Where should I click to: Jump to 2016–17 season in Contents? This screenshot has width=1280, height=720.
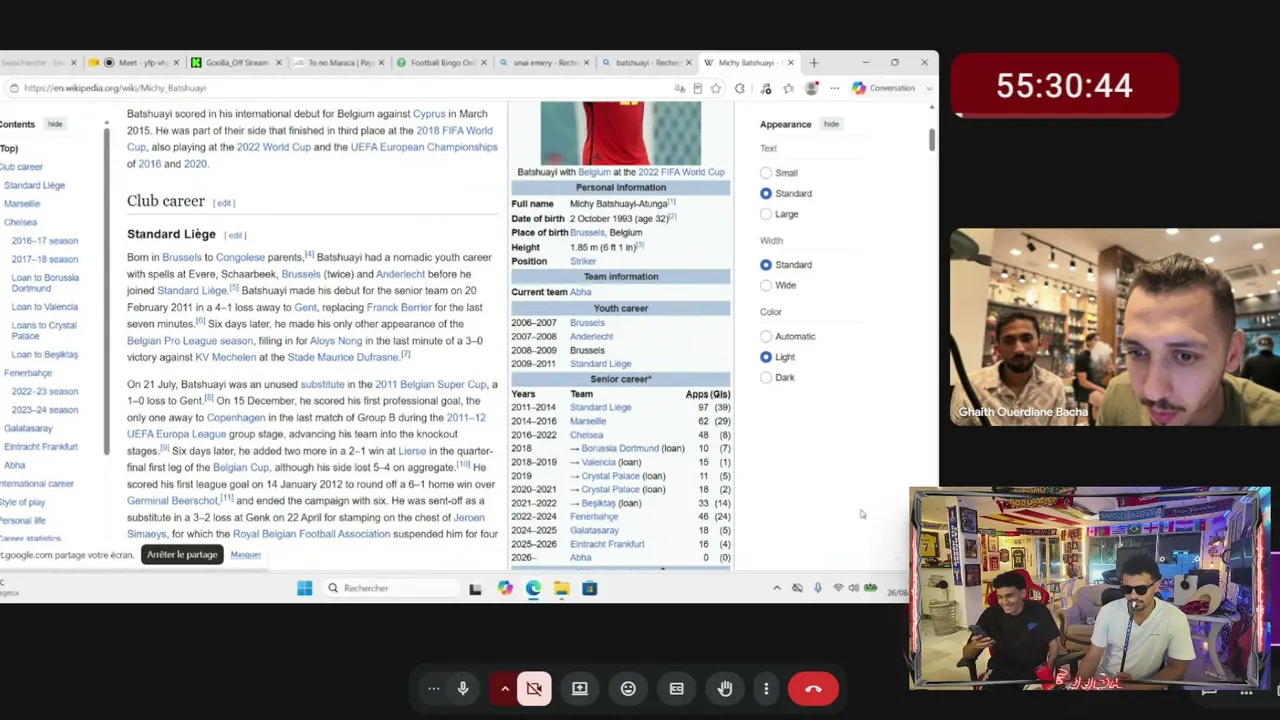[x=44, y=241]
